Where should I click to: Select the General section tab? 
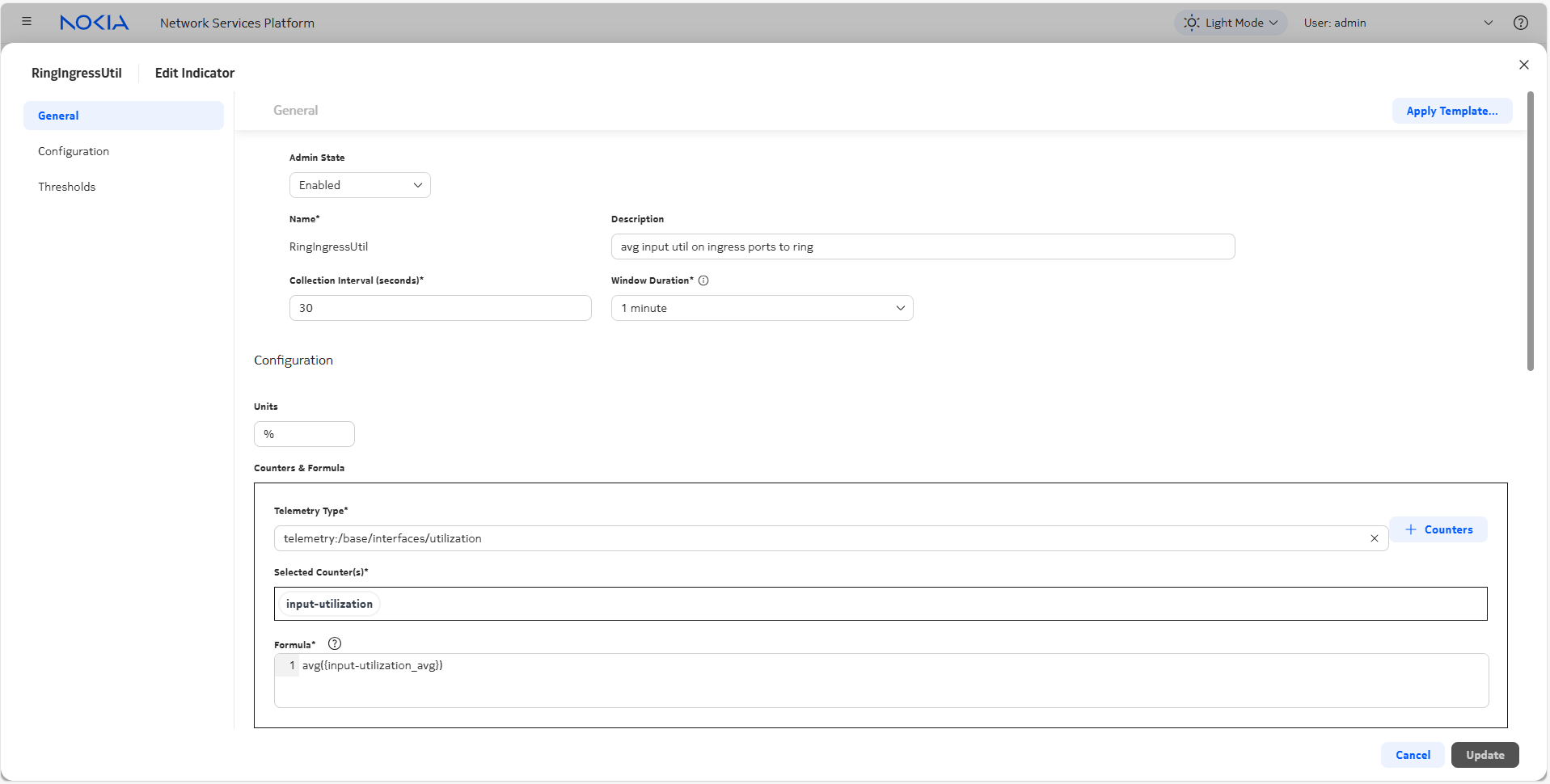tap(123, 116)
